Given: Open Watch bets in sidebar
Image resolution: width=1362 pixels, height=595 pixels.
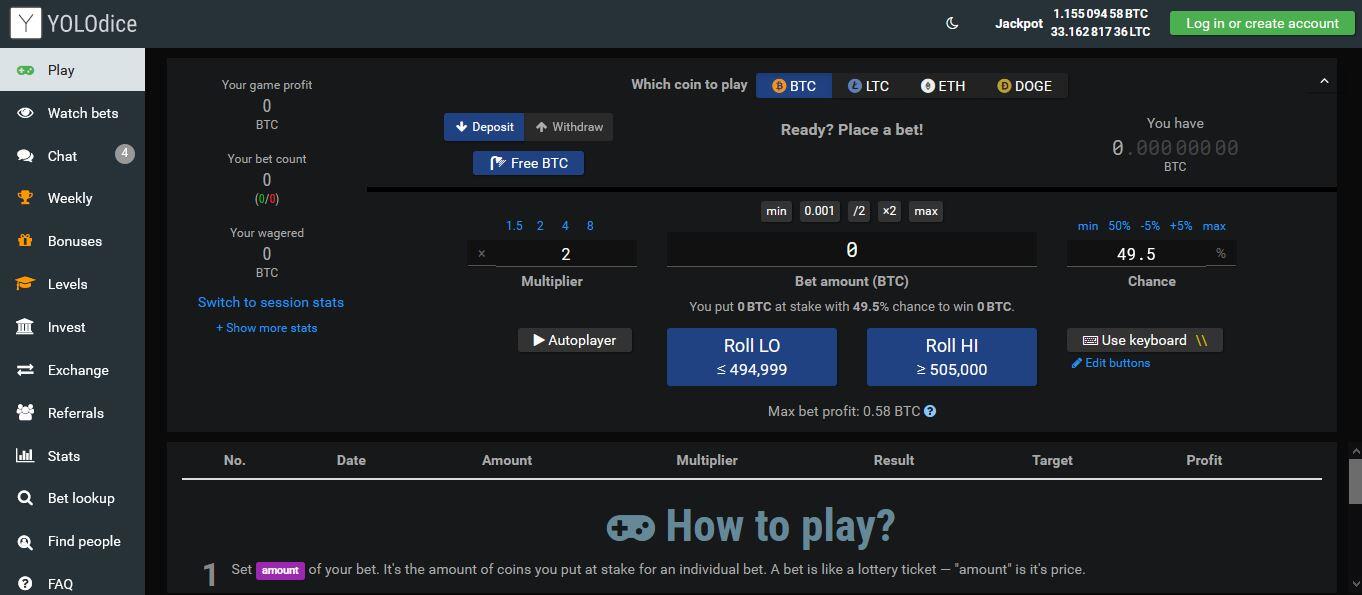Looking at the screenshot, I should coord(72,113).
